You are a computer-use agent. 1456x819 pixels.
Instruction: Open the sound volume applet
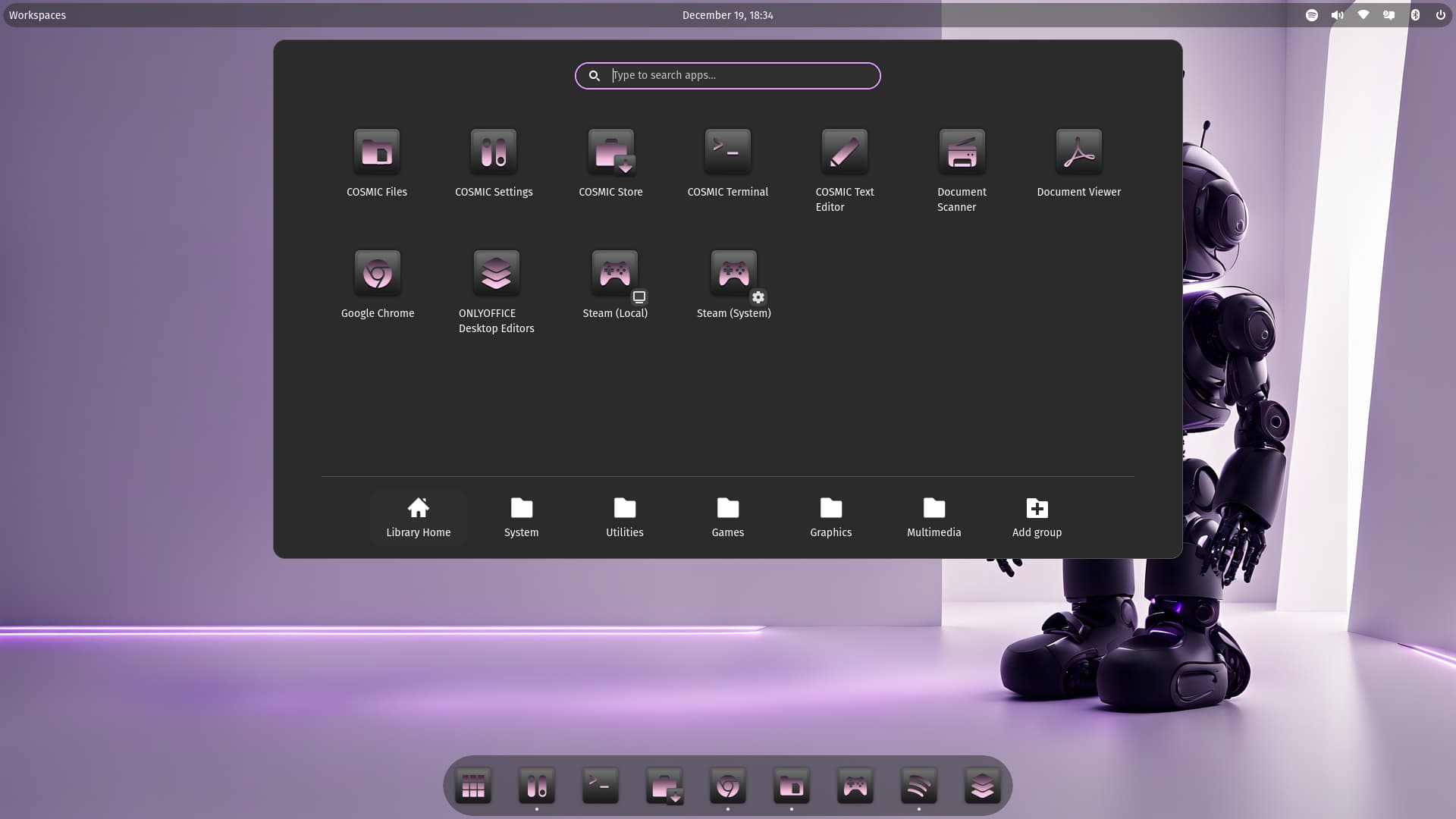pyautogui.click(x=1338, y=15)
